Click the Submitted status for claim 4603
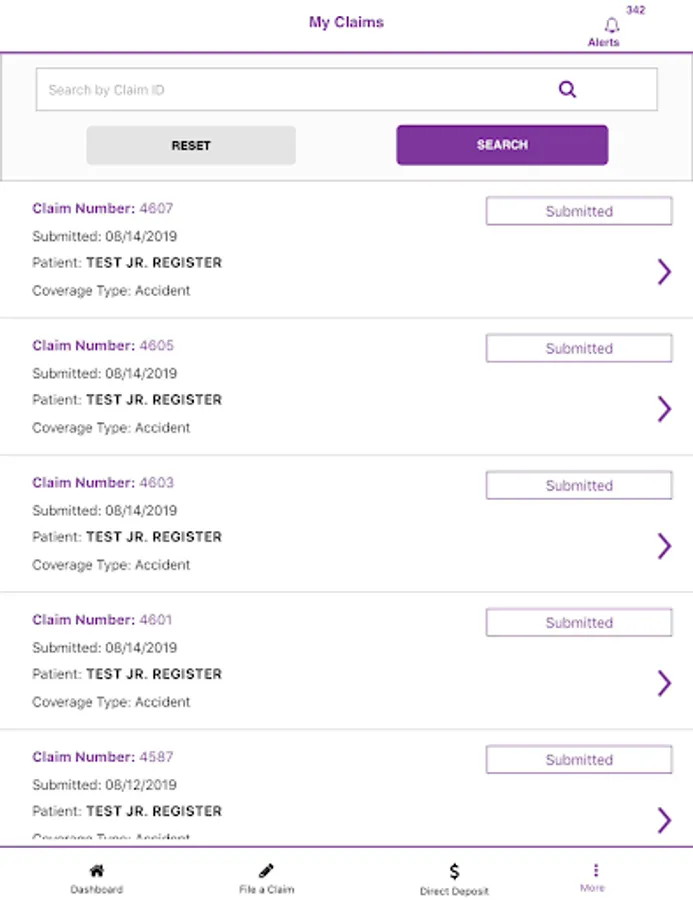 pyautogui.click(x=579, y=486)
